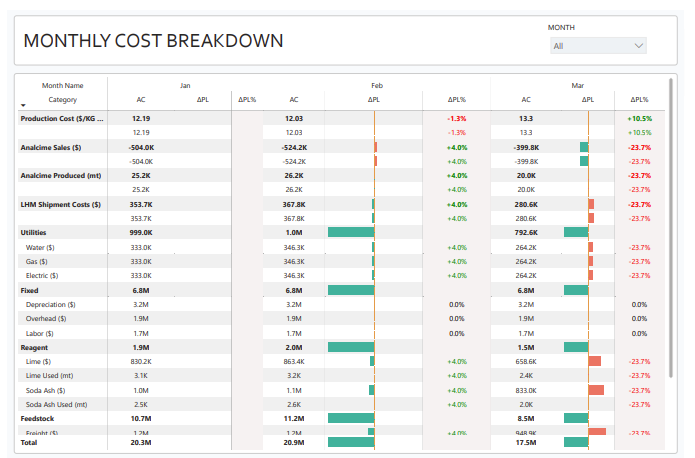This screenshot has width=695, height=458.
Task: Click Mar Reagent value 1.5M
Action: [526, 348]
